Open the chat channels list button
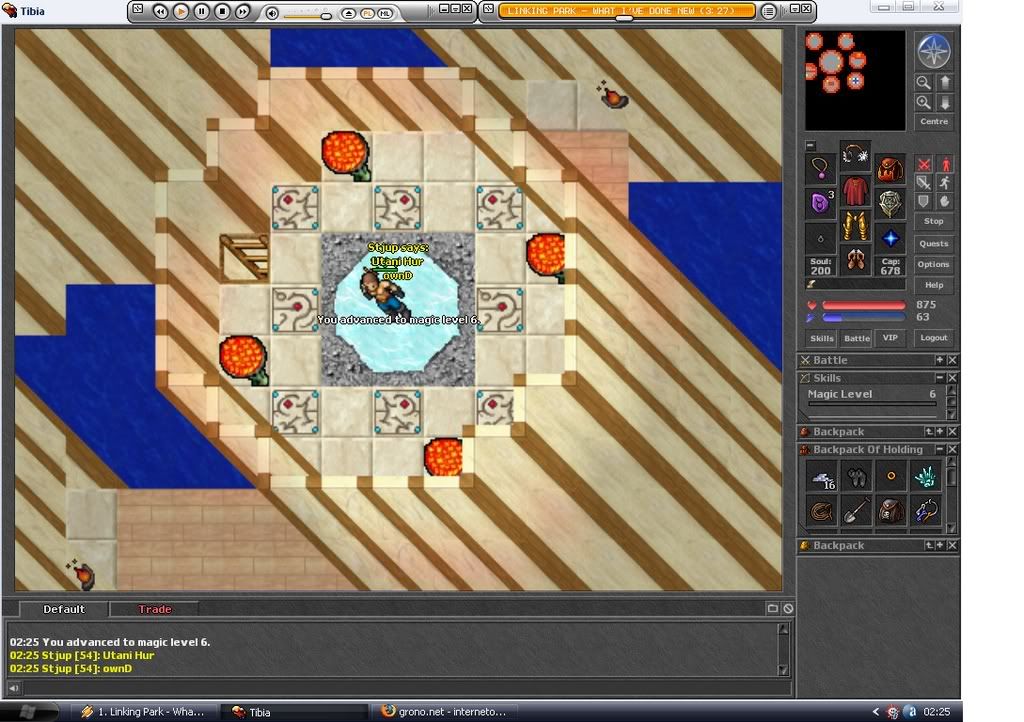This screenshot has height=722, width=1024. [x=773, y=608]
